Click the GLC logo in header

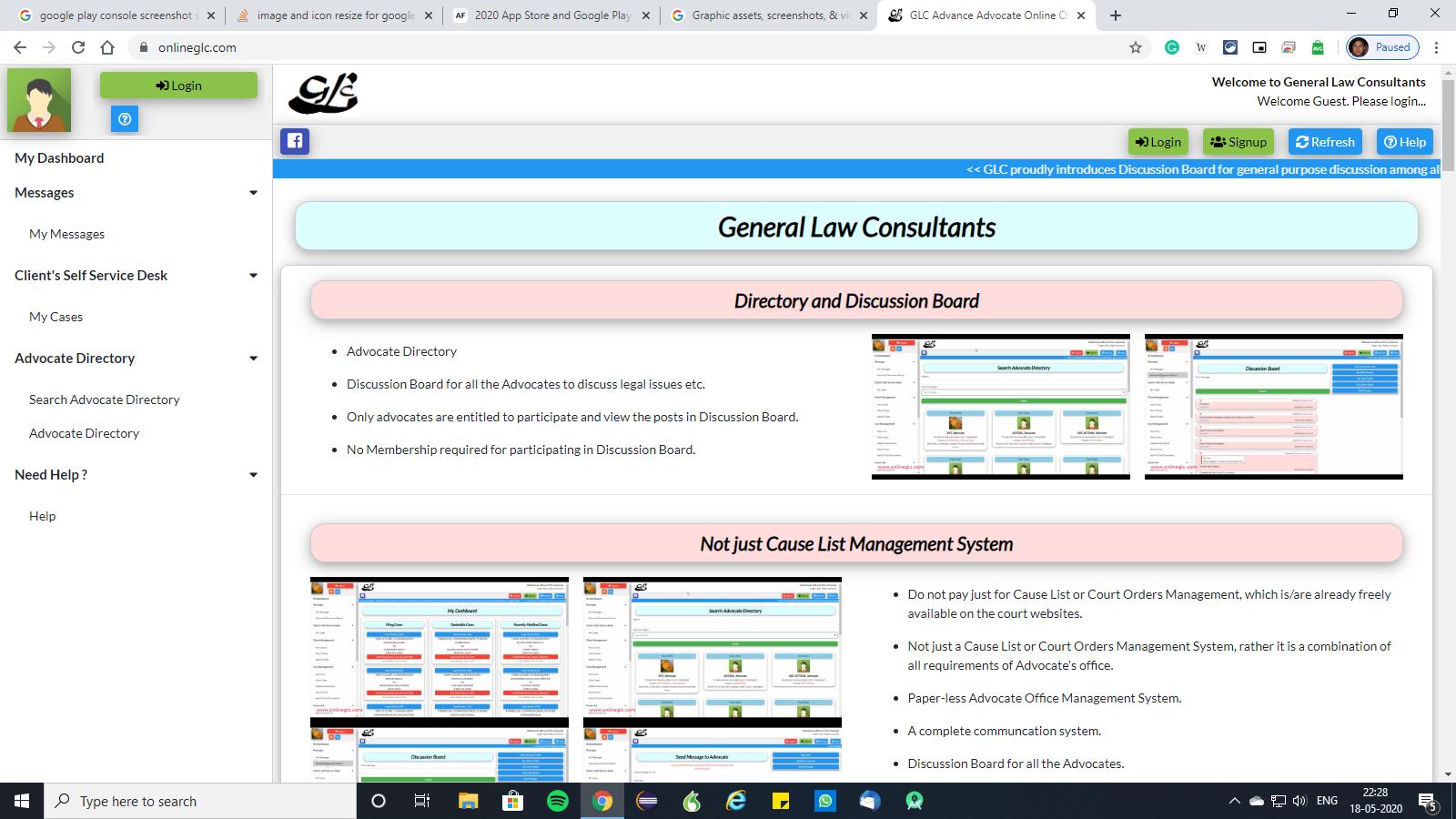click(x=323, y=93)
